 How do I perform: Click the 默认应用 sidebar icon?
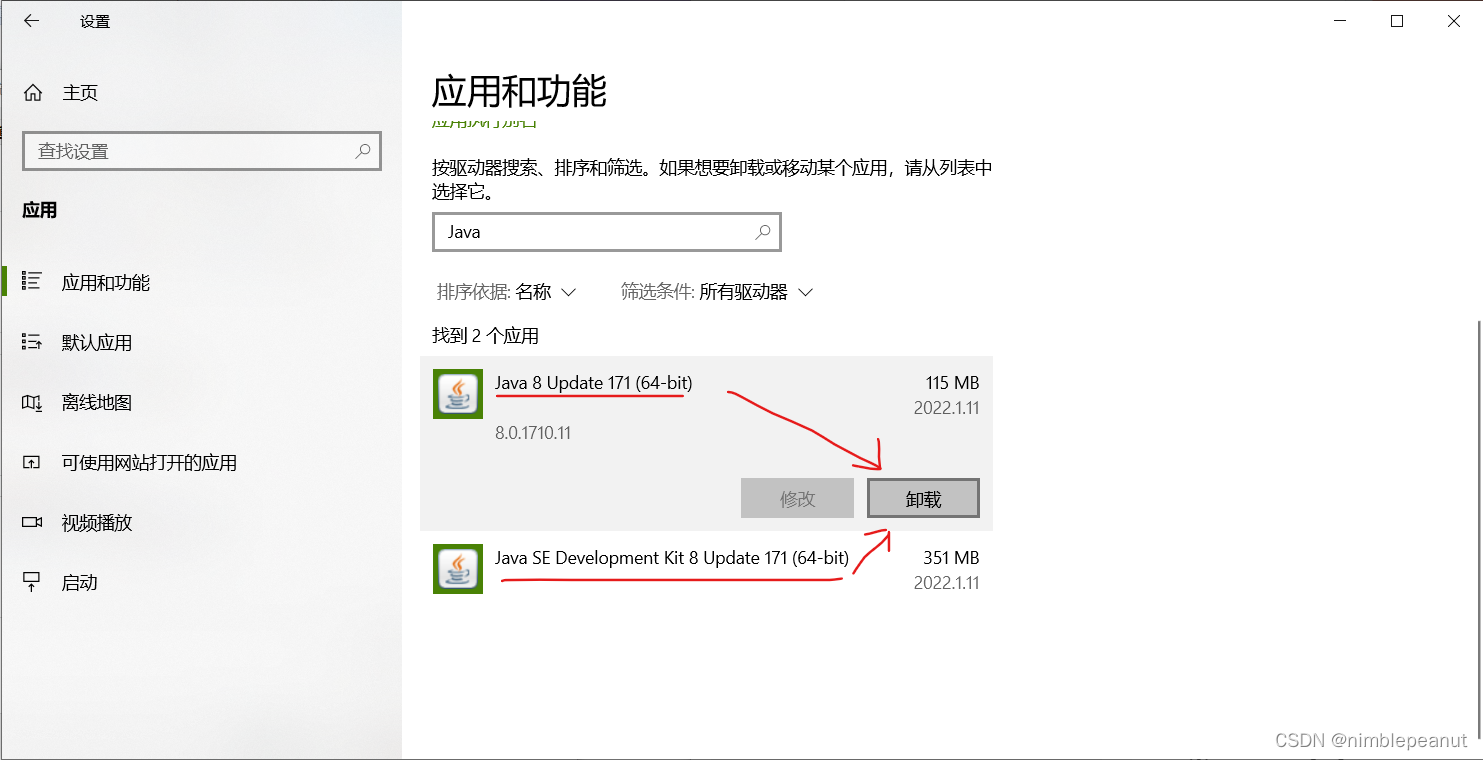tap(32, 342)
